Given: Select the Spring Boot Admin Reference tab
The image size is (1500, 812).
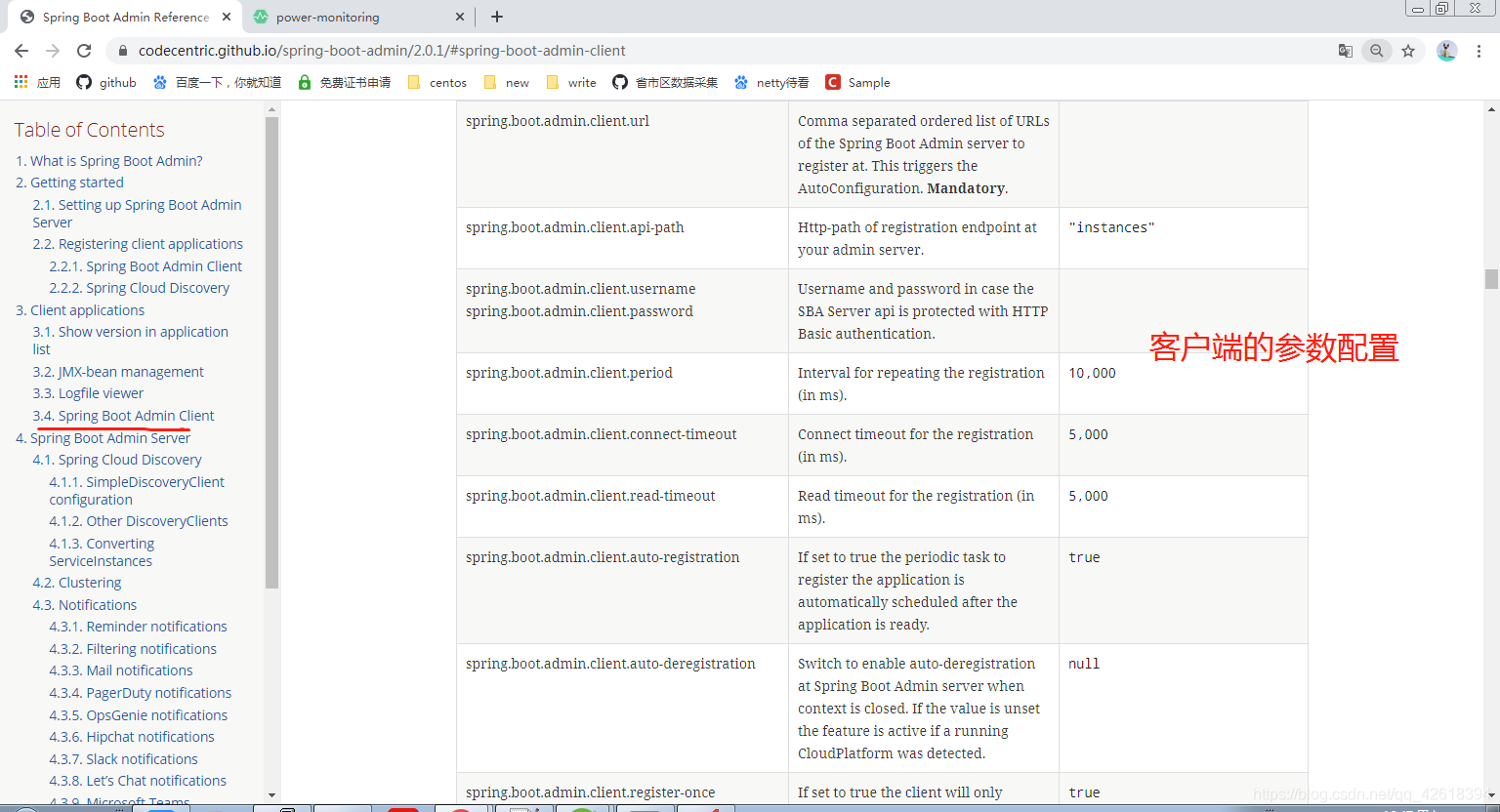Looking at the screenshot, I should pyautogui.click(x=125, y=17).
